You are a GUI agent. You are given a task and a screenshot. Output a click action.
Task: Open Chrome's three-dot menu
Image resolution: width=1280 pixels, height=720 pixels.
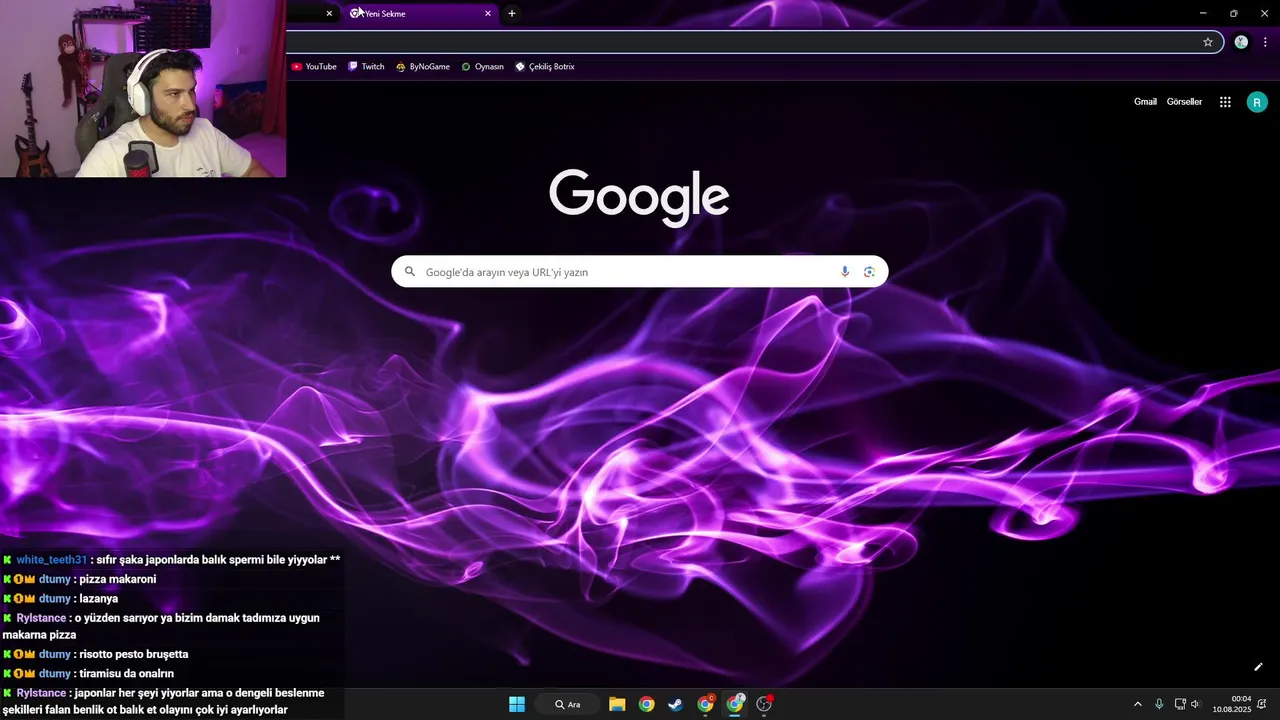[1265, 42]
